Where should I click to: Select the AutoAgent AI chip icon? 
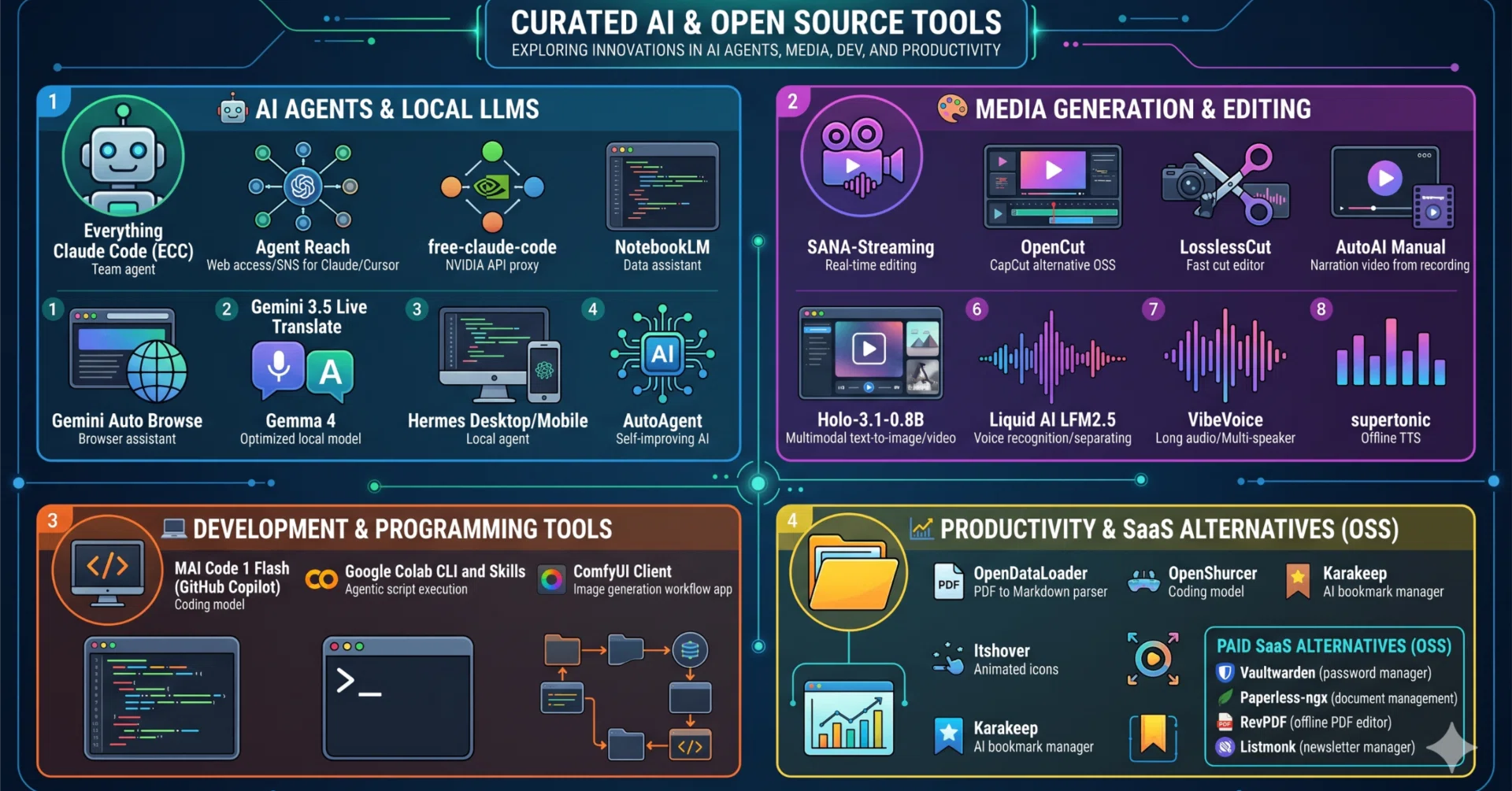[662, 353]
